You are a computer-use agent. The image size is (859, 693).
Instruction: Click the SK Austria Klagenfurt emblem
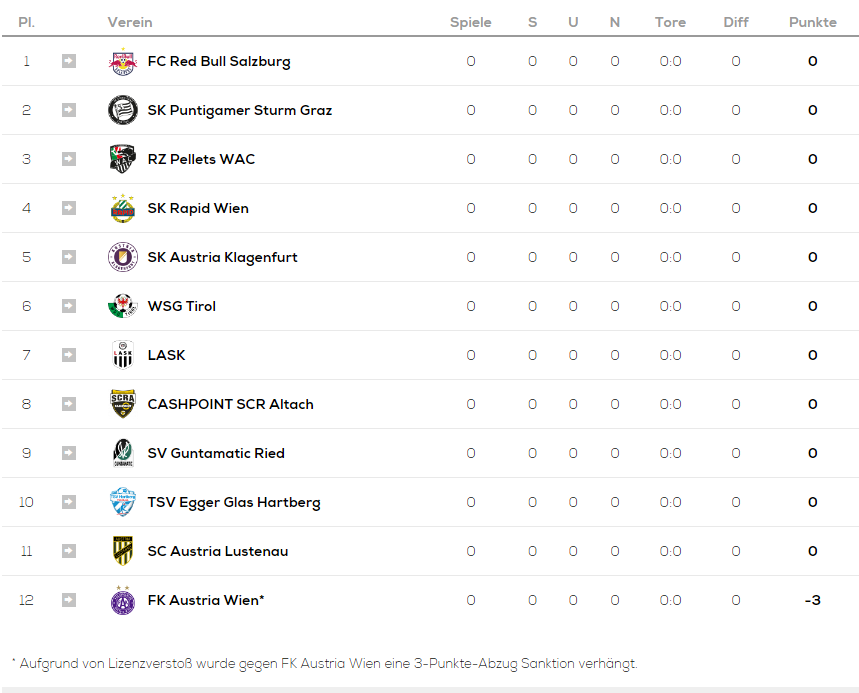coord(123,257)
